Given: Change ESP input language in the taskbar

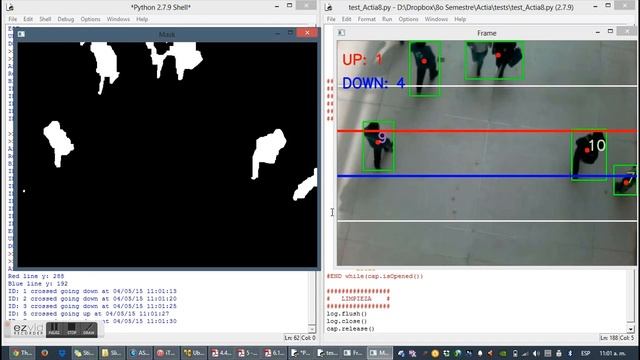Looking at the screenshot, I should (x=585, y=353).
